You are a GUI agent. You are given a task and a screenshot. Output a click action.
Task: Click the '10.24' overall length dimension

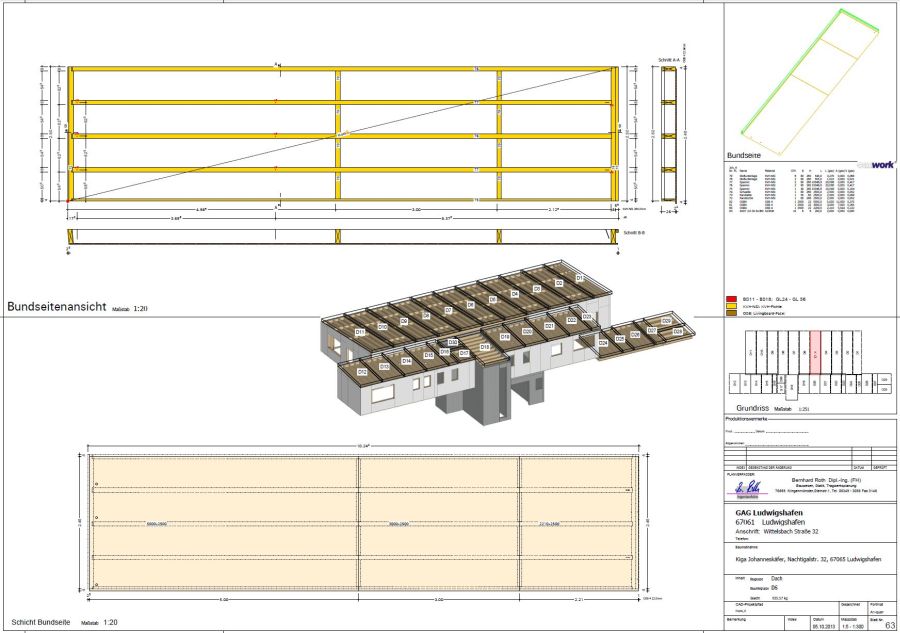363,445
